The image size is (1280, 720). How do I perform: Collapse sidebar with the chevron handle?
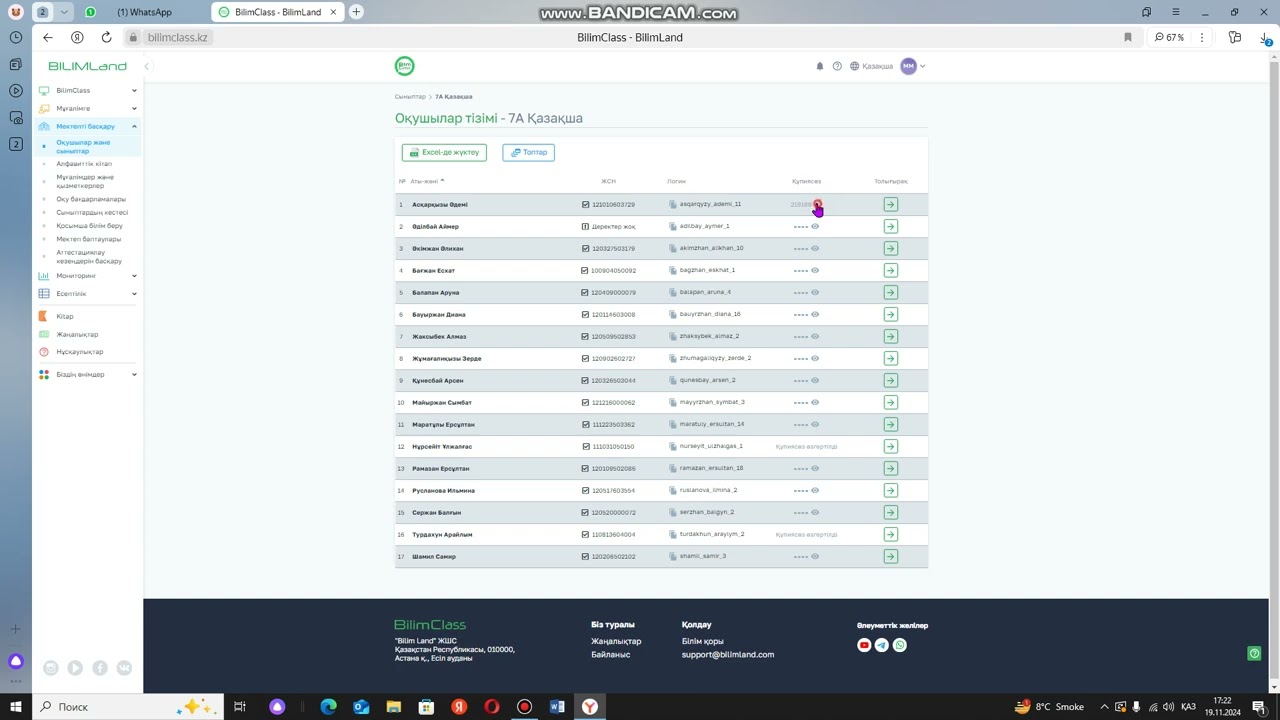[146, 66]
